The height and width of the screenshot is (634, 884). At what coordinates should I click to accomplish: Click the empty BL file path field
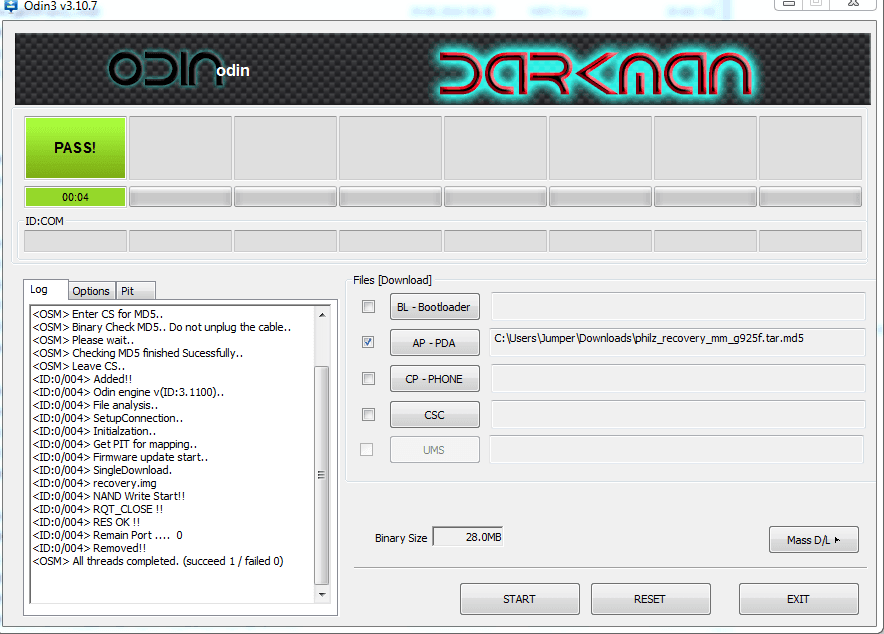[678, 306]
